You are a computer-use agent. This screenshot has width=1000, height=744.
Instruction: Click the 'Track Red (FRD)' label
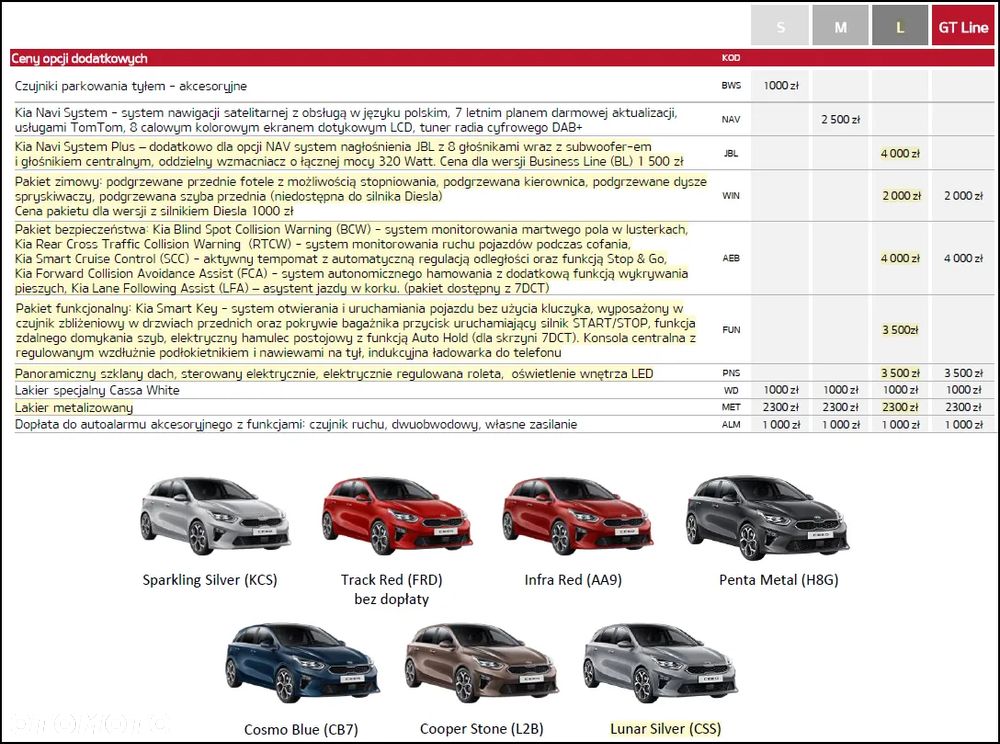392,580
